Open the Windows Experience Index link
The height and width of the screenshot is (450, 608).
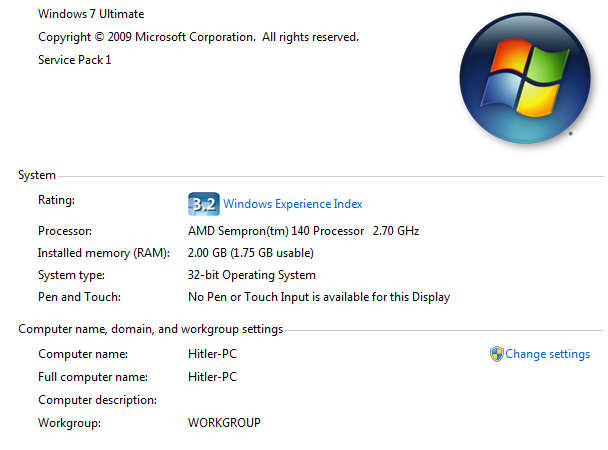pos(292,204)
